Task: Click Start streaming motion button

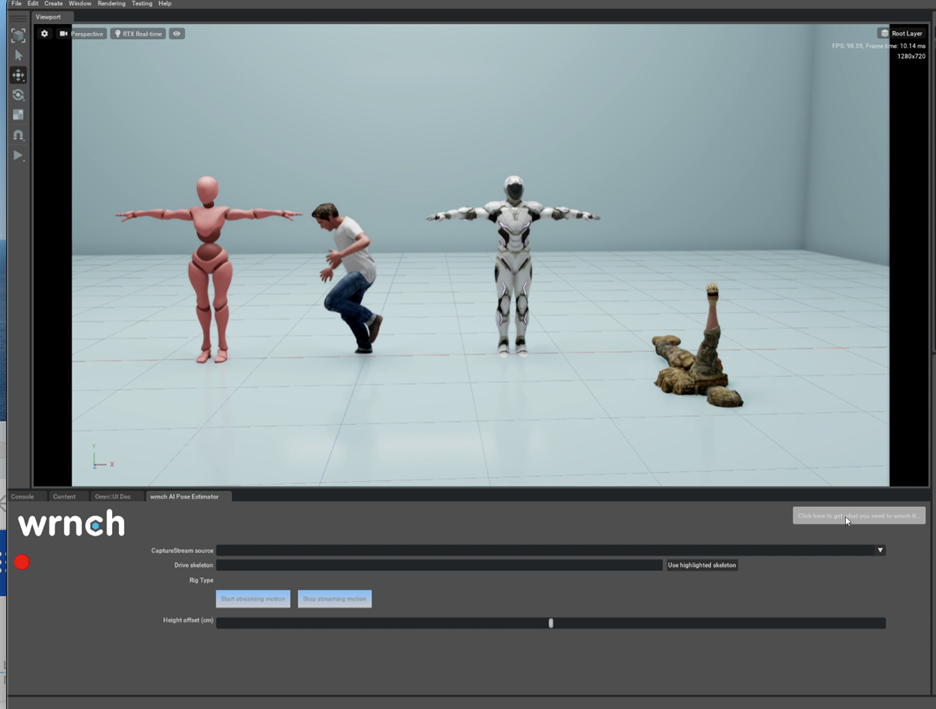Action: pos(253,599)
